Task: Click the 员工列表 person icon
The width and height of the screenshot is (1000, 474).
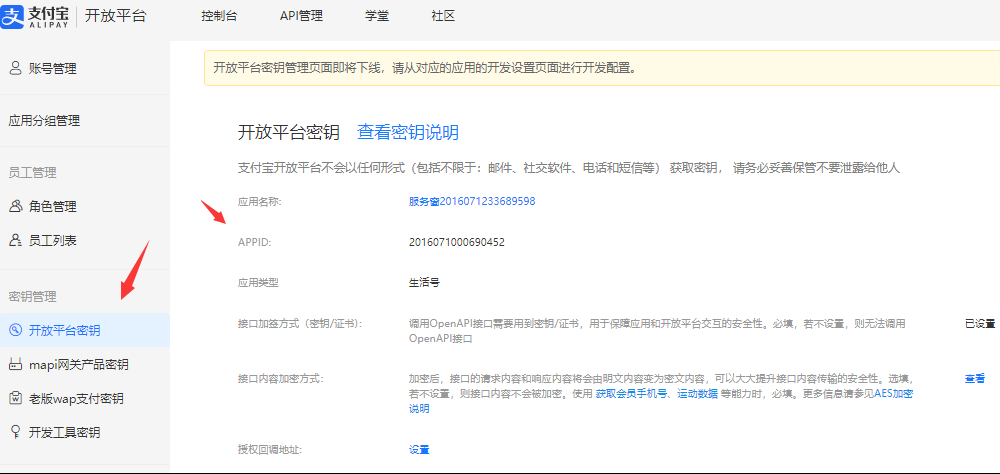Action: tap(15, 241)
